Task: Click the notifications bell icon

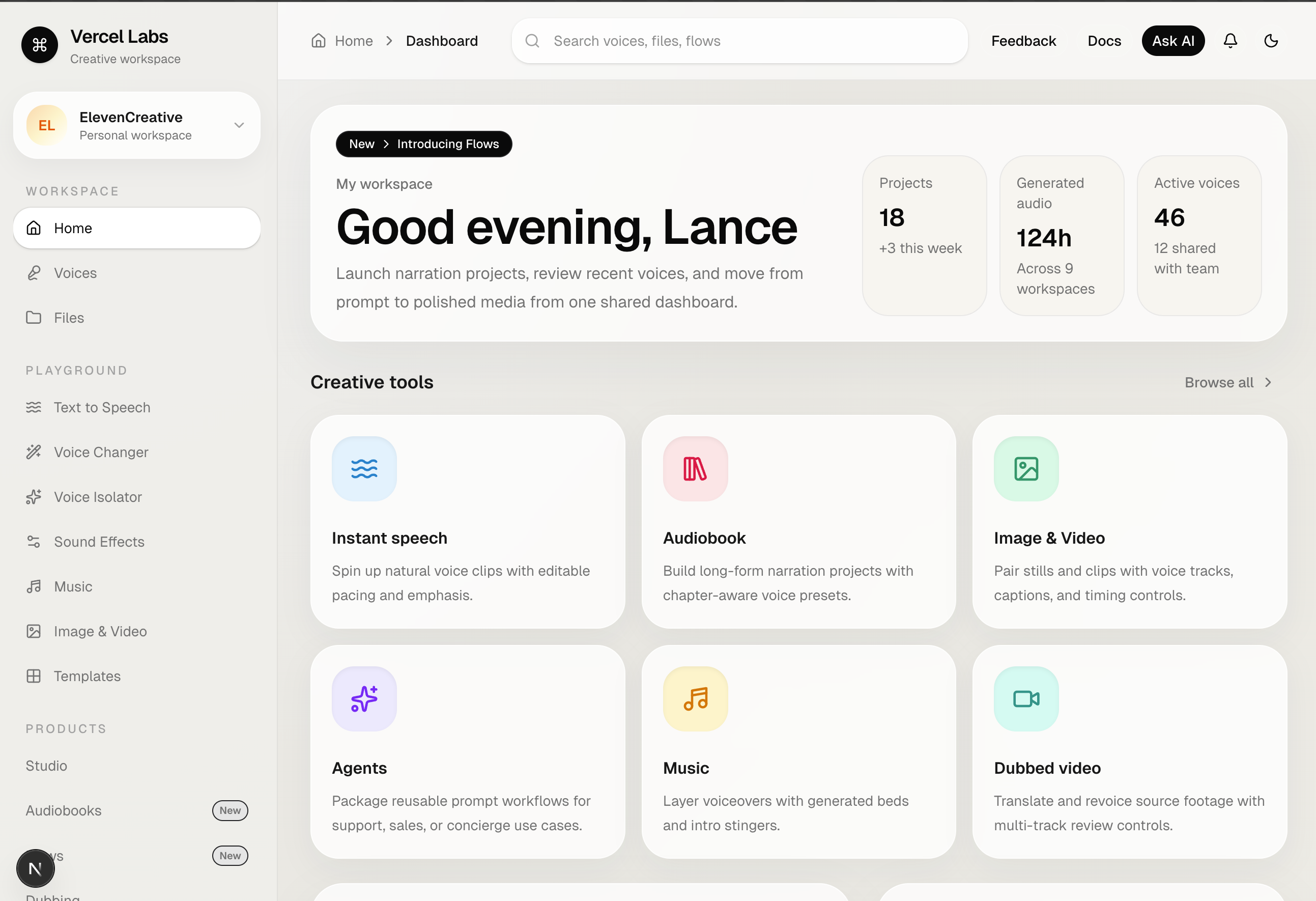Action: pyautogui.click(x=1230, y=41)
